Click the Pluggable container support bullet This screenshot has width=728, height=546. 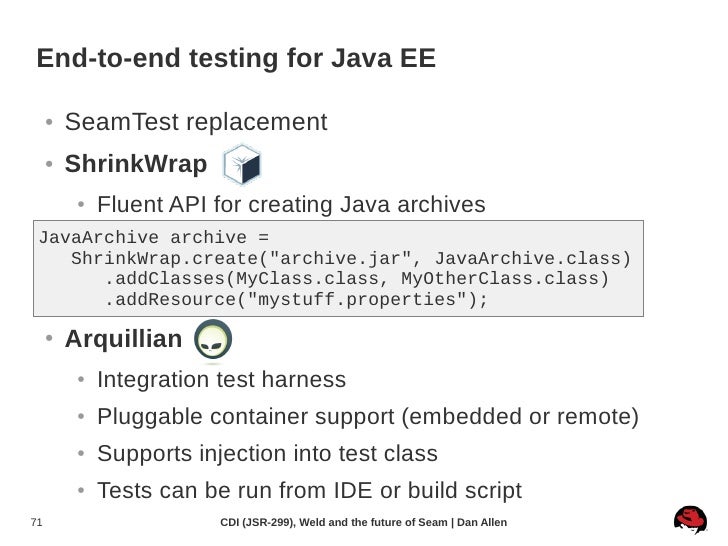tap(368, 416)
